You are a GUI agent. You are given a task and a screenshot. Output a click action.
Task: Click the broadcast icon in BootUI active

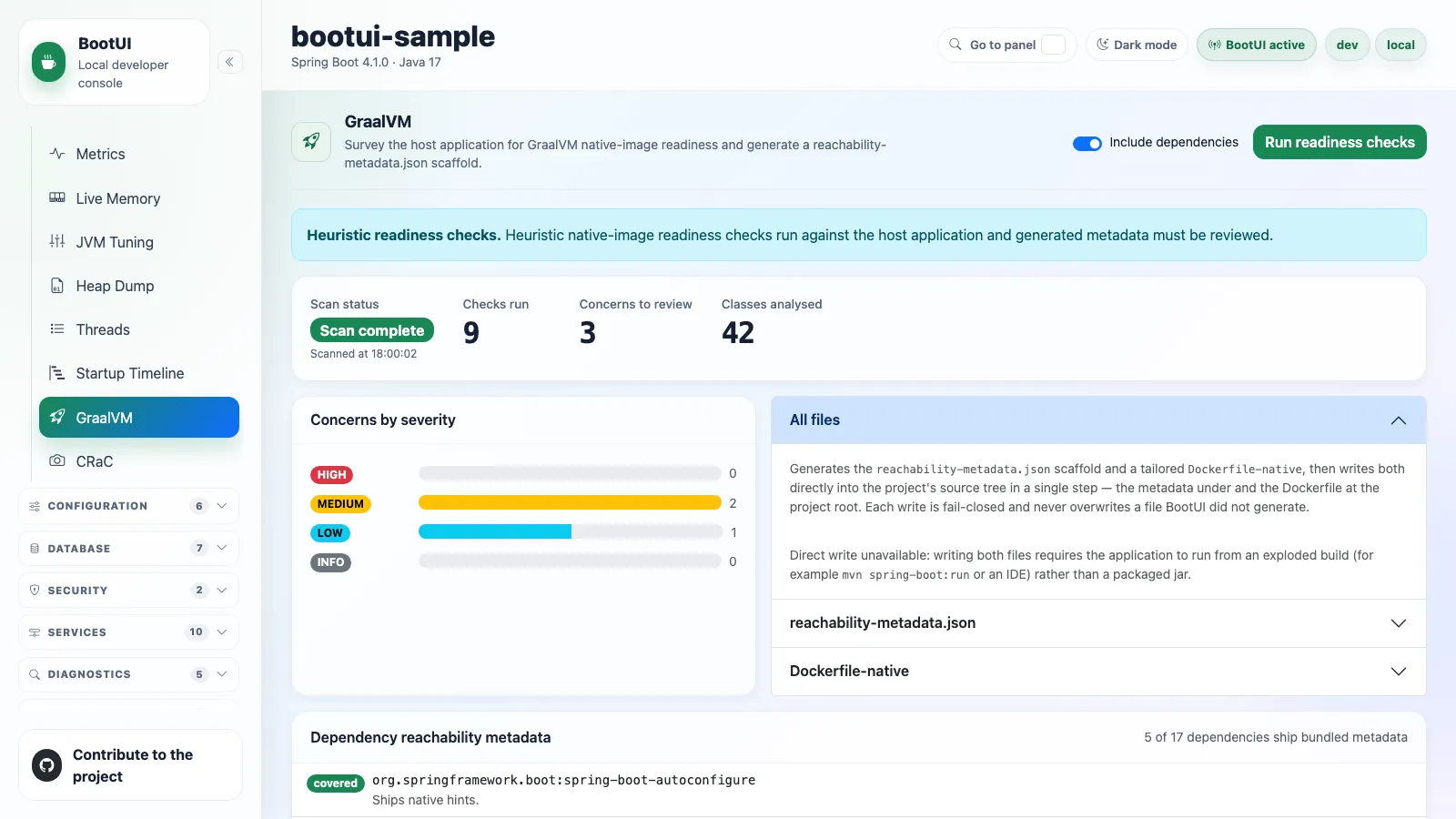pyautogui.click(x=1214, y=45)
